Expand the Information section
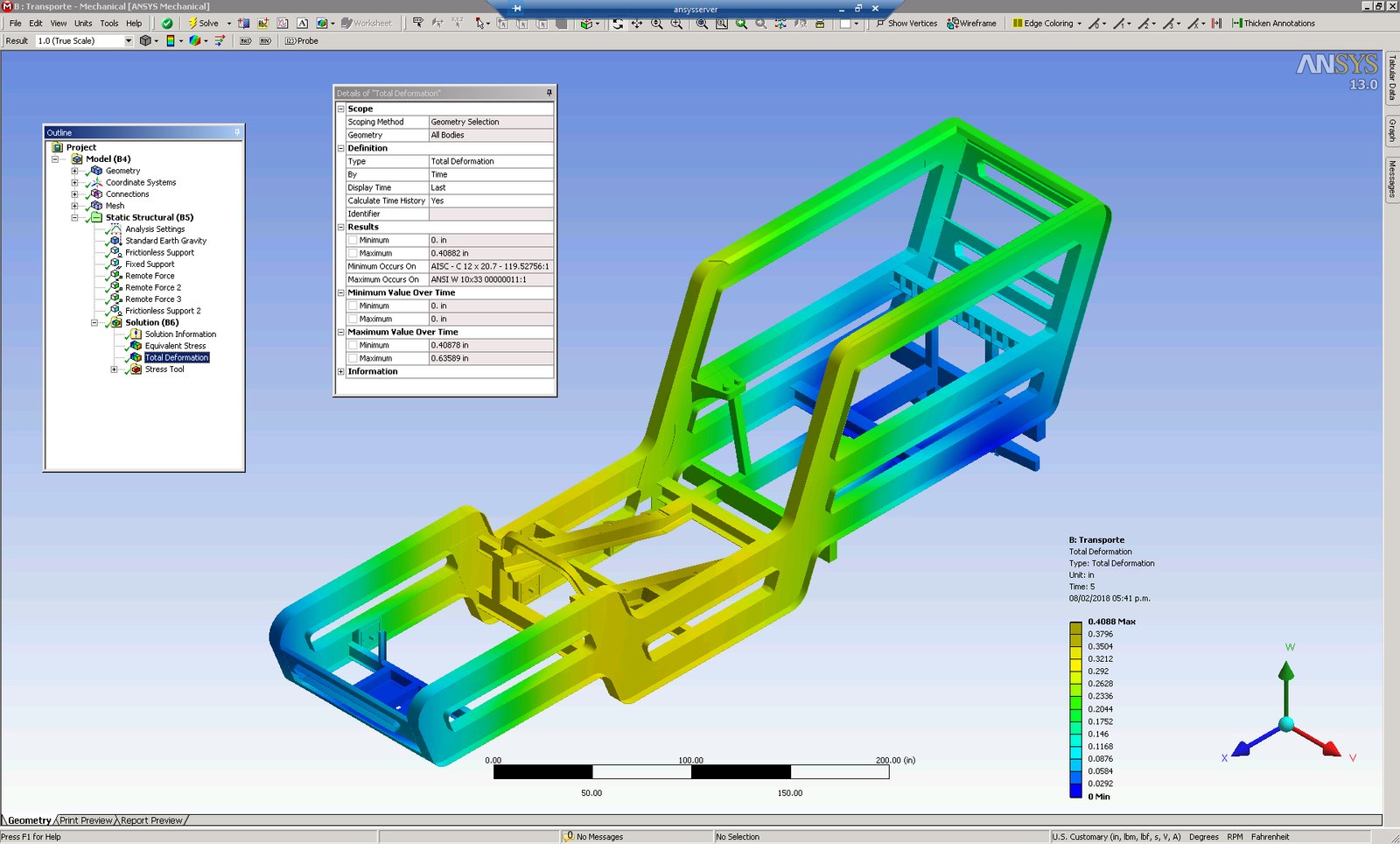This screenshot has width=1400, height=844. 341,371
